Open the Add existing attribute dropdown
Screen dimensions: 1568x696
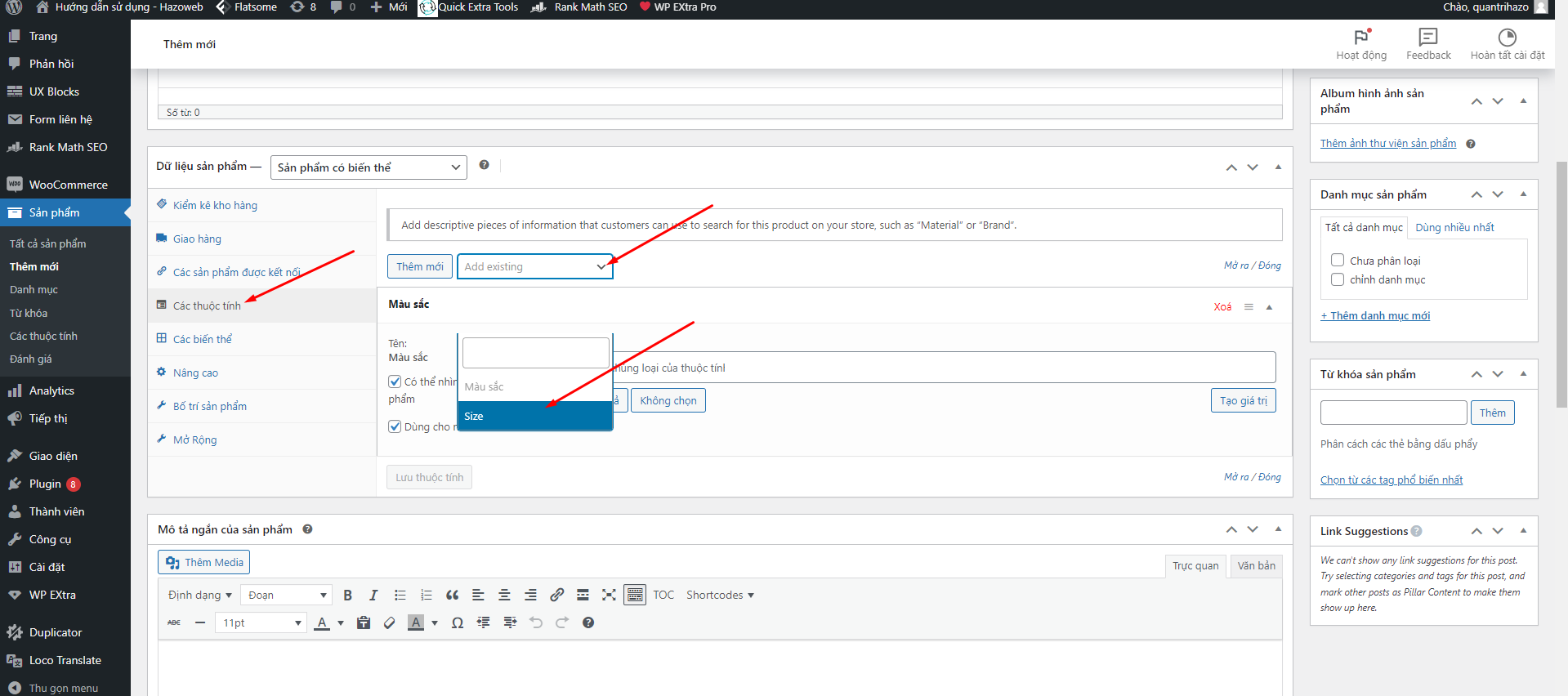tap(534, 266)
